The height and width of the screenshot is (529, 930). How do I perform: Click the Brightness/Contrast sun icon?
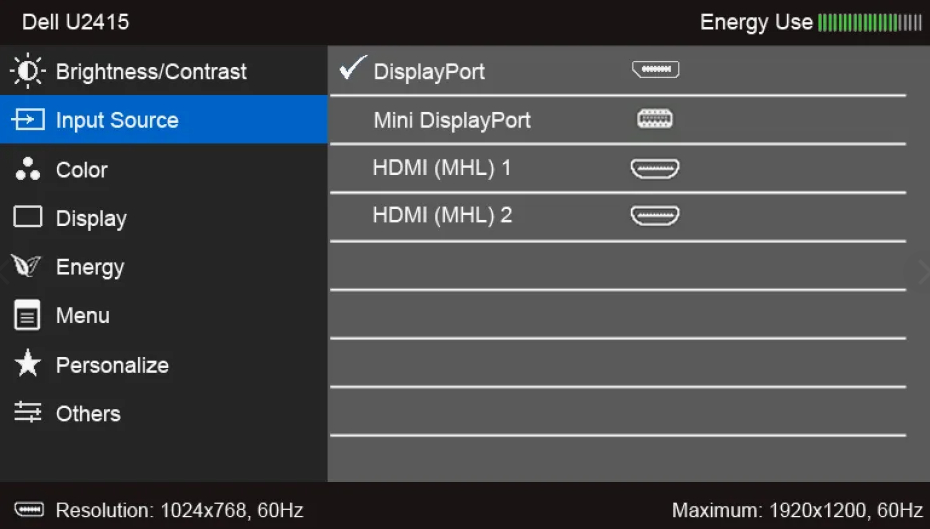[x=27, y=72]
